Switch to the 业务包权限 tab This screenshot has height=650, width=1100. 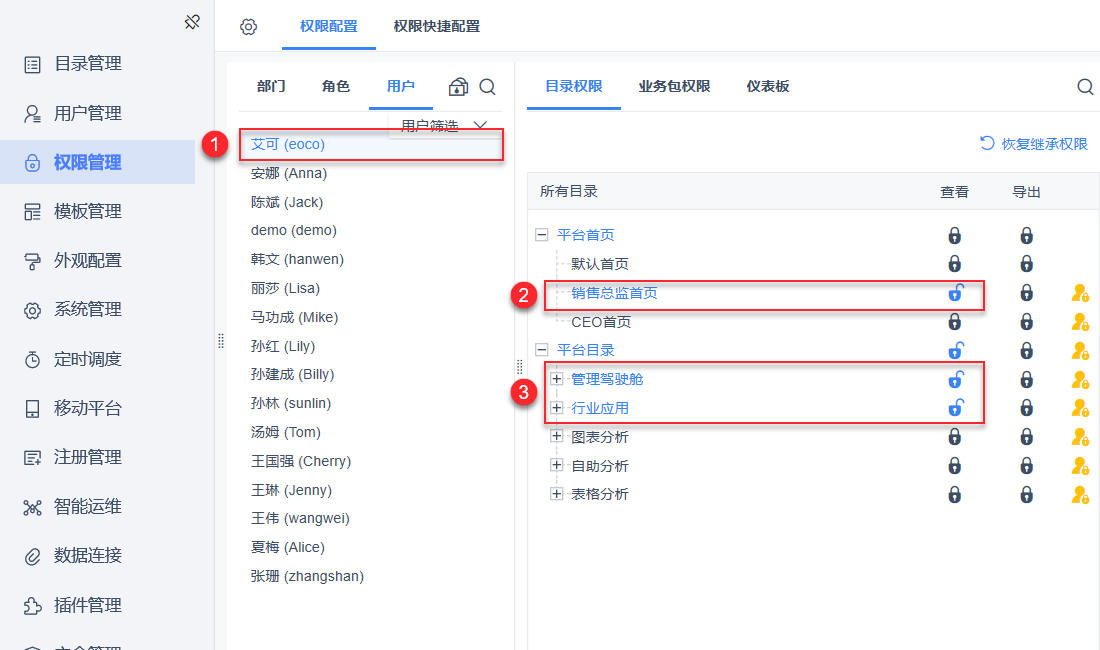click(674, 87)
